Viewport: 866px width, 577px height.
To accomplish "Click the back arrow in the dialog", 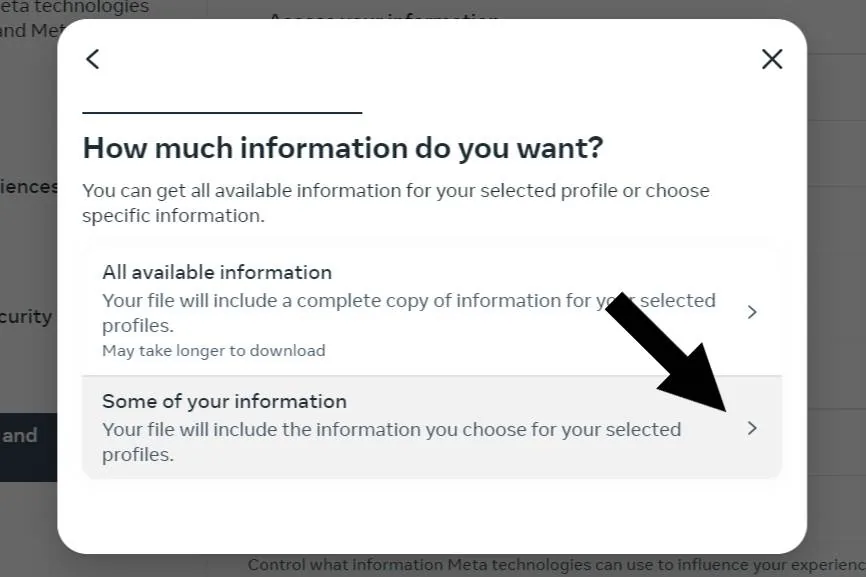I will 92,59.
